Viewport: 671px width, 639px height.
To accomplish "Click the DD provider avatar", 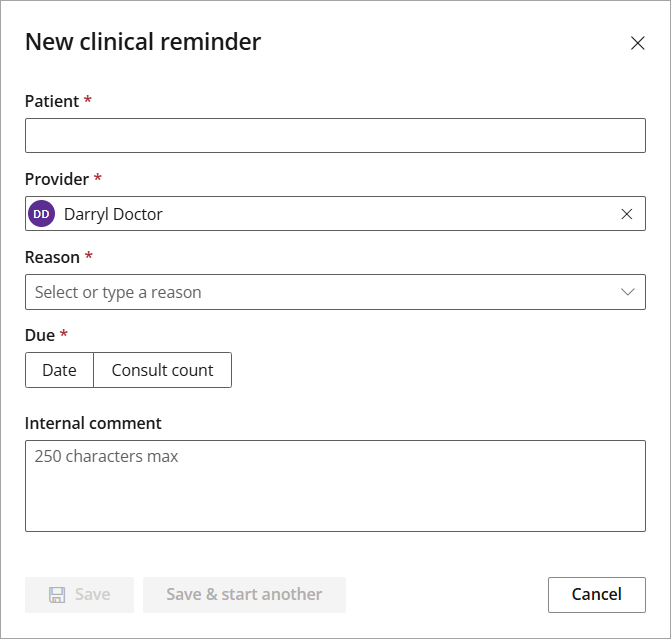I will [x=42, y=214].
